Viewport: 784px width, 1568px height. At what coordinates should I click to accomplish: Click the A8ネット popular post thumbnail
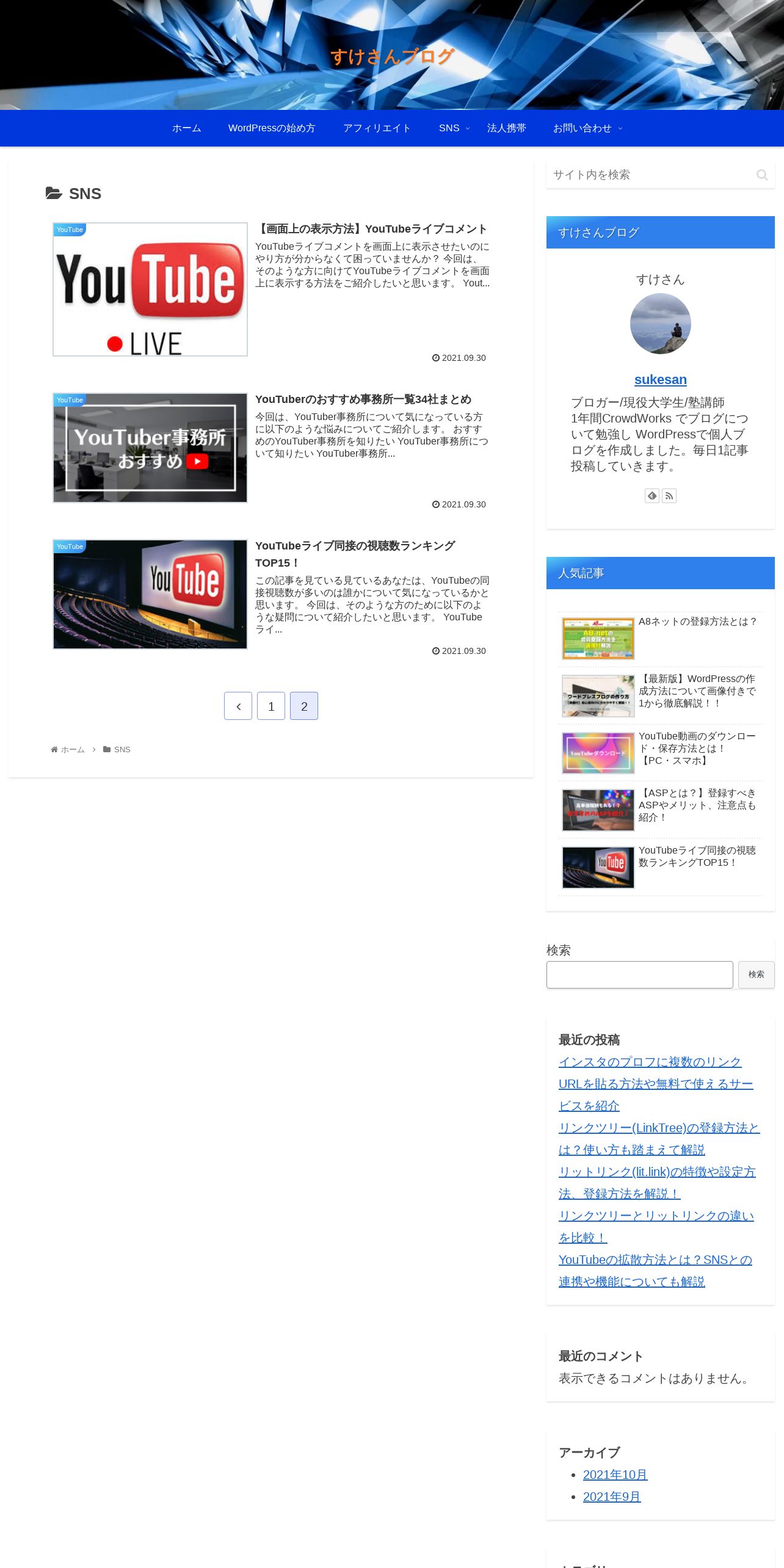pyautogui.click(x=598, y=639)
